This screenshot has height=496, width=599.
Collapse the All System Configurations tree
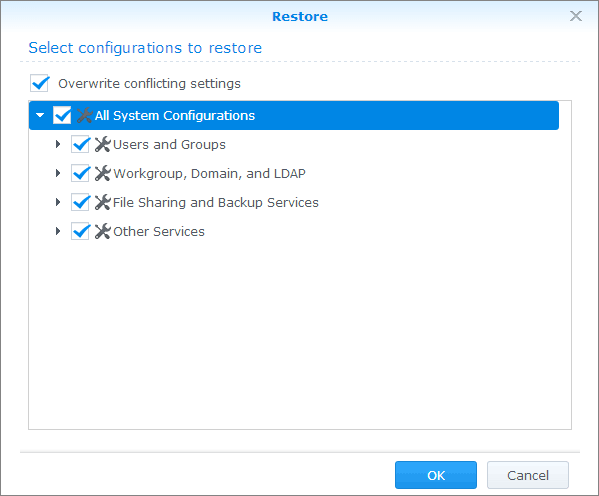click(x=40, y=115)
